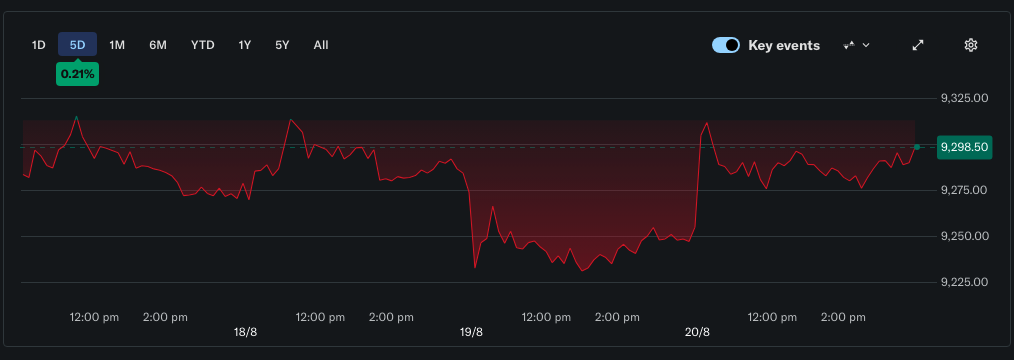Click the 20/8 date label
1014x360 pixels.
697,332
